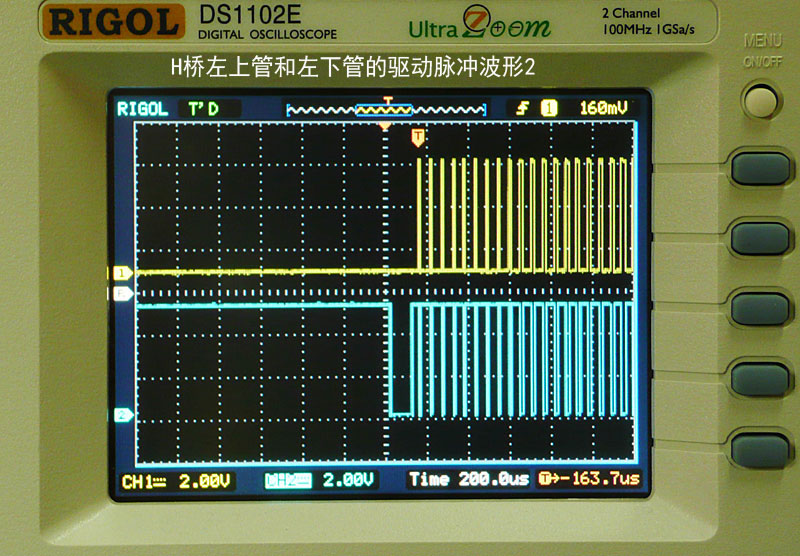Select the 160mV trigger level readout
Viewport: 800px width, 556px height.
pyautogui.click(x=603, y=108)
